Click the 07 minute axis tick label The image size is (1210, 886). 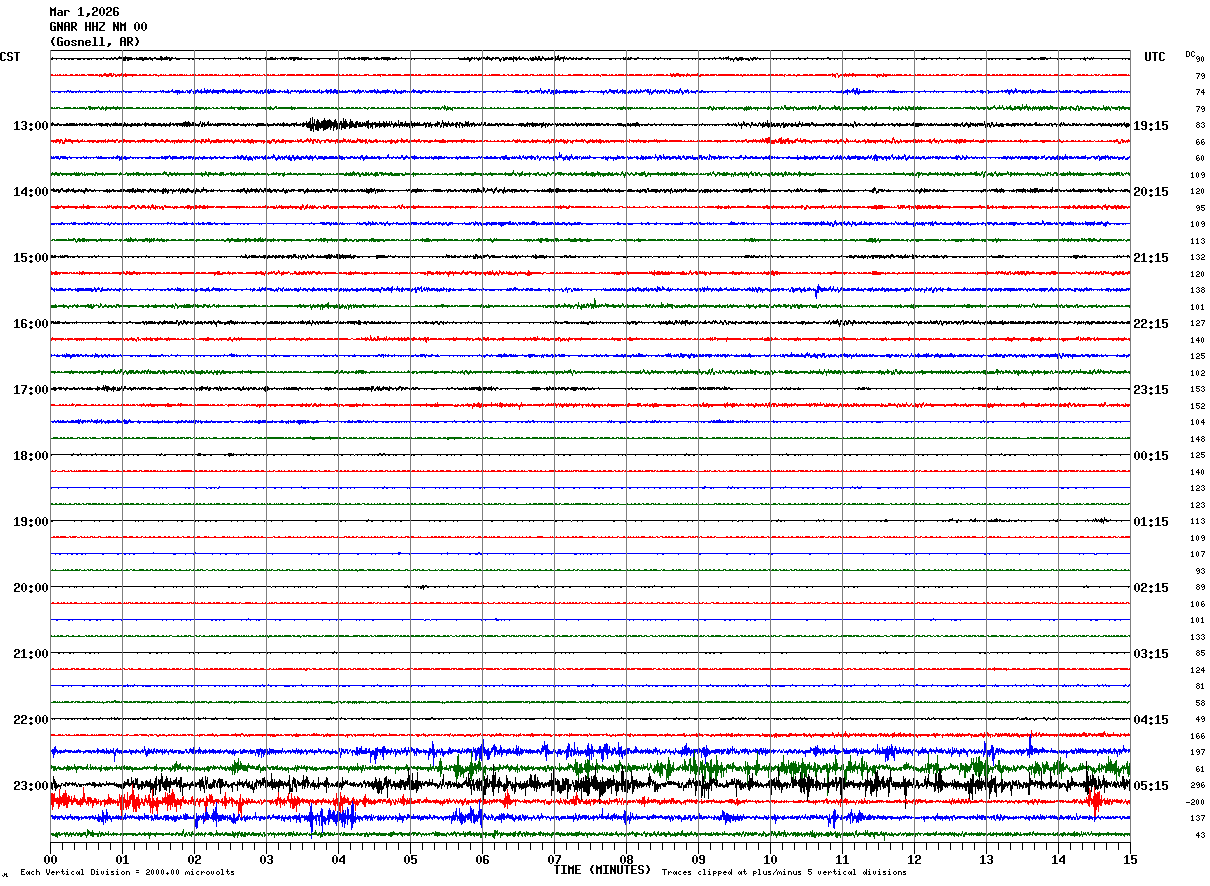point(554,859)
